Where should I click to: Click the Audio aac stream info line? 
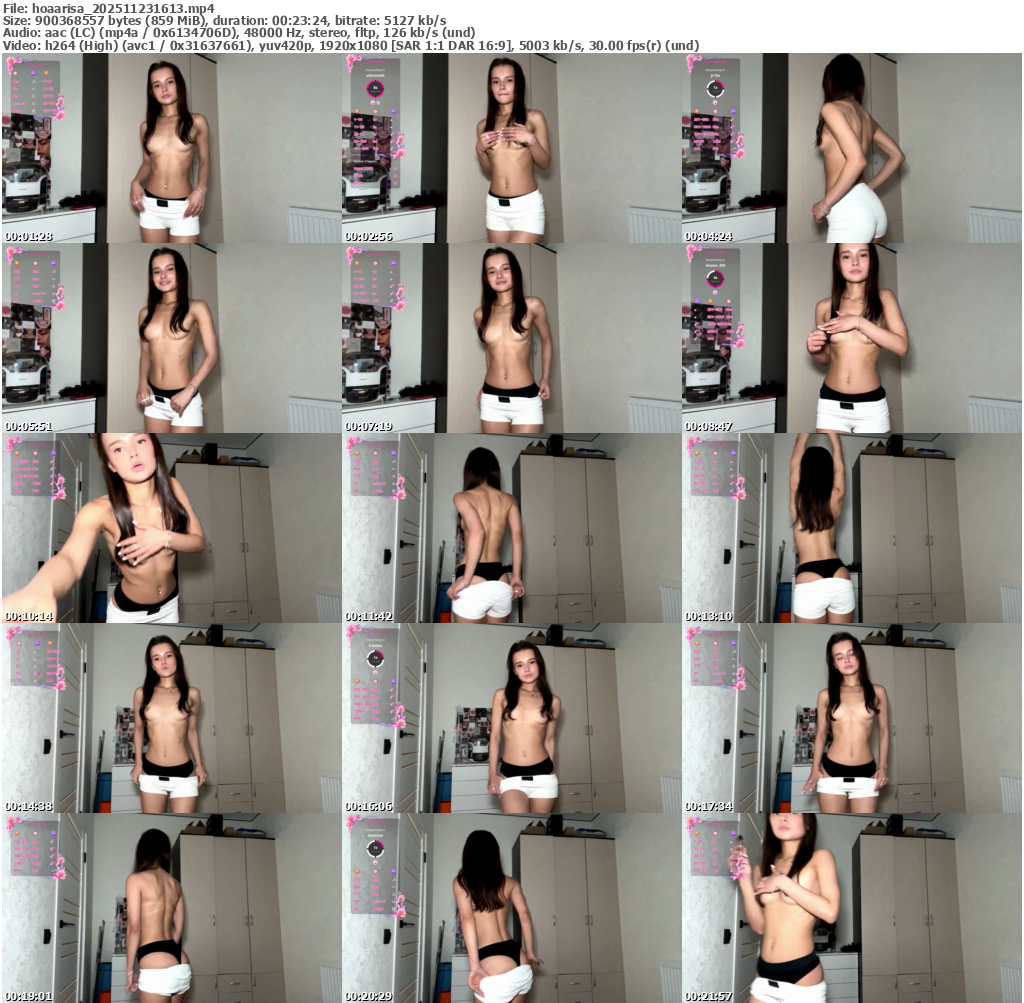tap(239, 33)
